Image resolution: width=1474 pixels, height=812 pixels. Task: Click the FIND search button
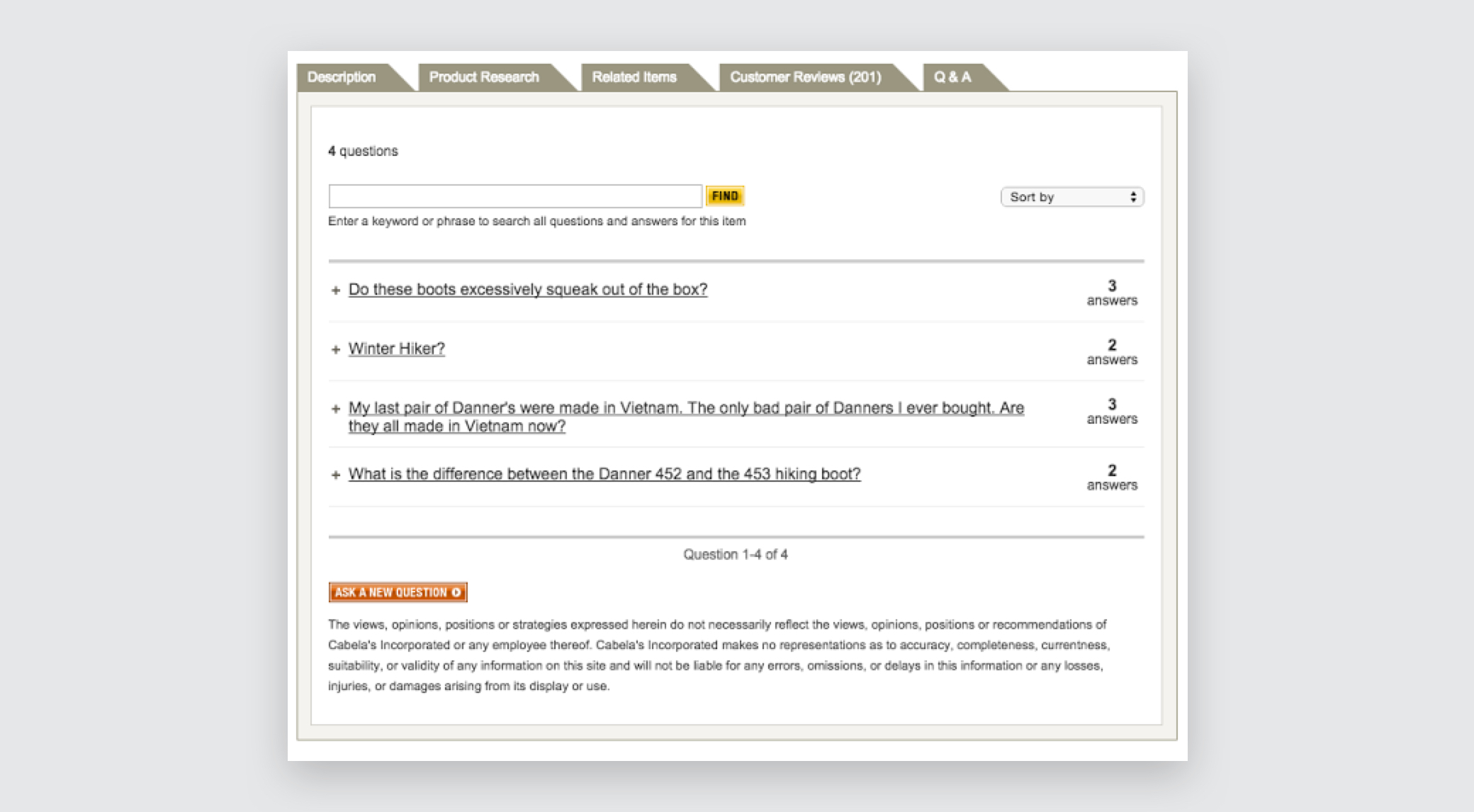(724, 196)
